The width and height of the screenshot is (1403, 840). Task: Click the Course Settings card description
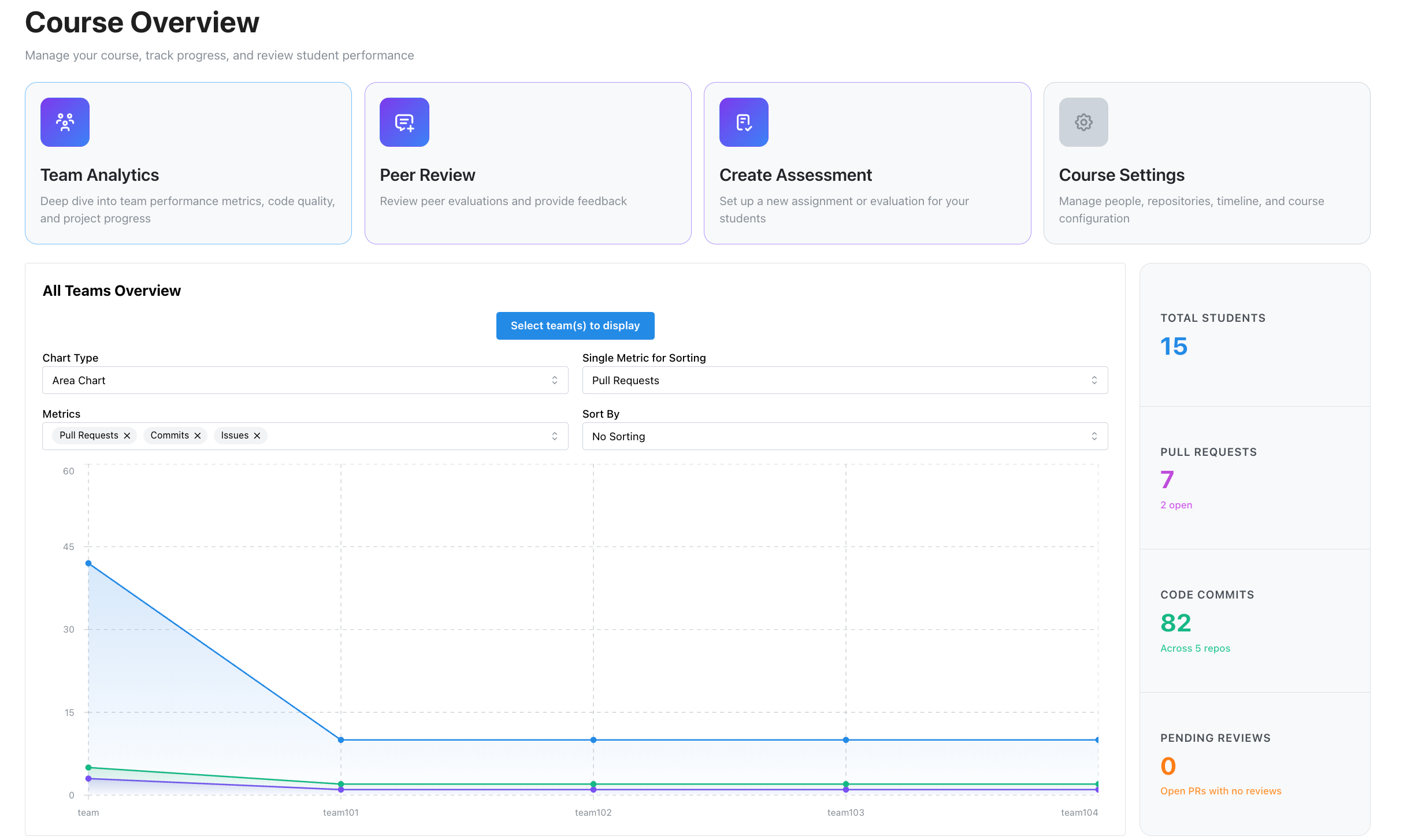coord(1192,210)
